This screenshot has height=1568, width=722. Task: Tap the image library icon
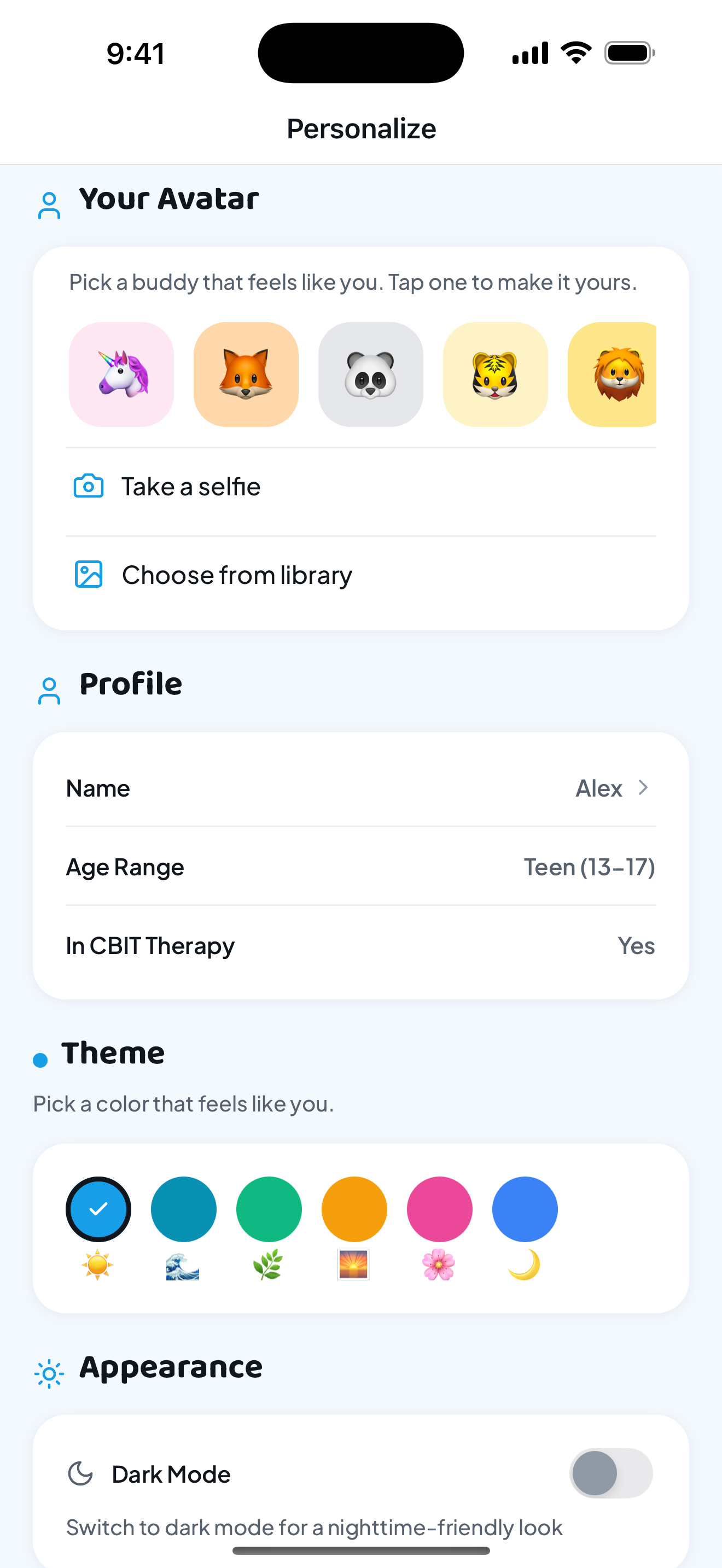pyautogui.click(x=88, y=575)
